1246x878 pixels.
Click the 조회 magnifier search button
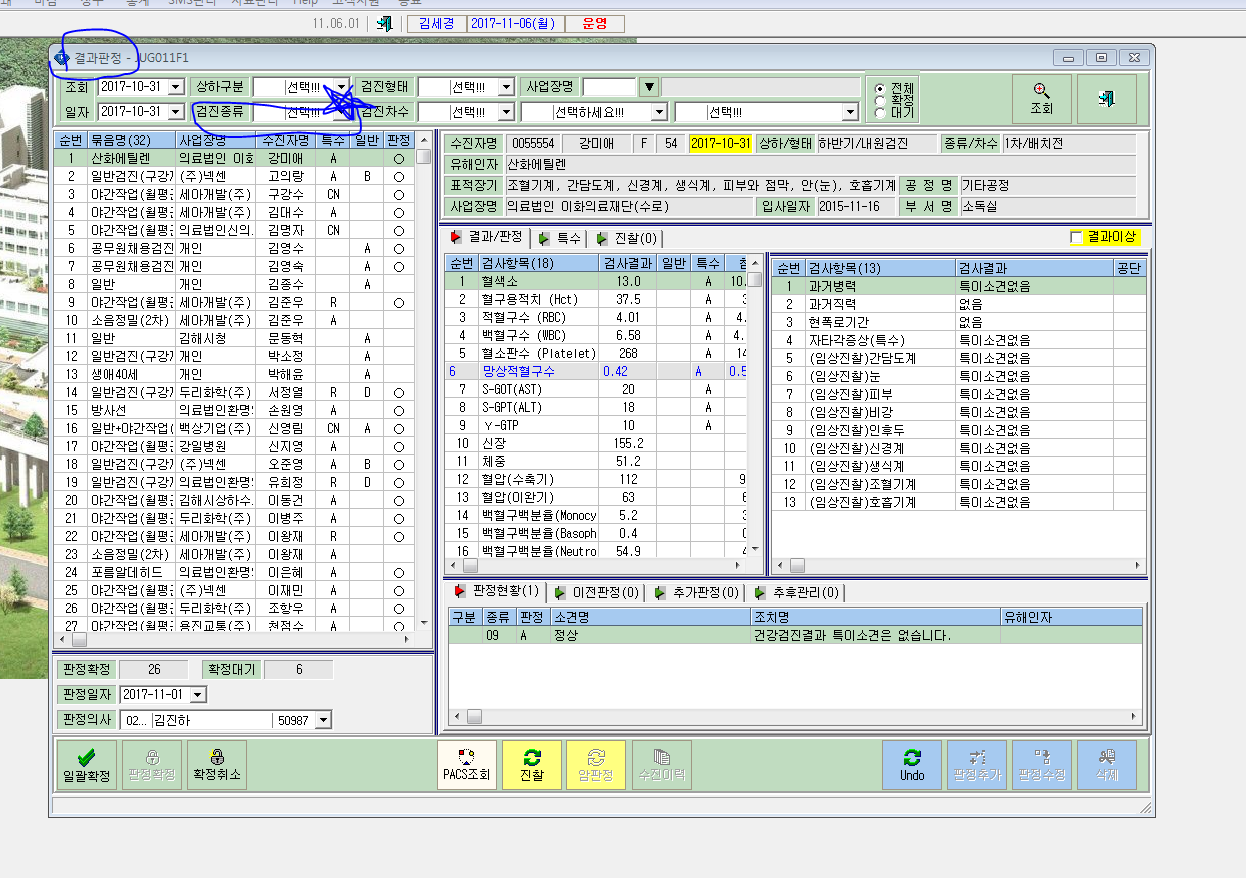pyautogui.click(x=1042, y=99)
